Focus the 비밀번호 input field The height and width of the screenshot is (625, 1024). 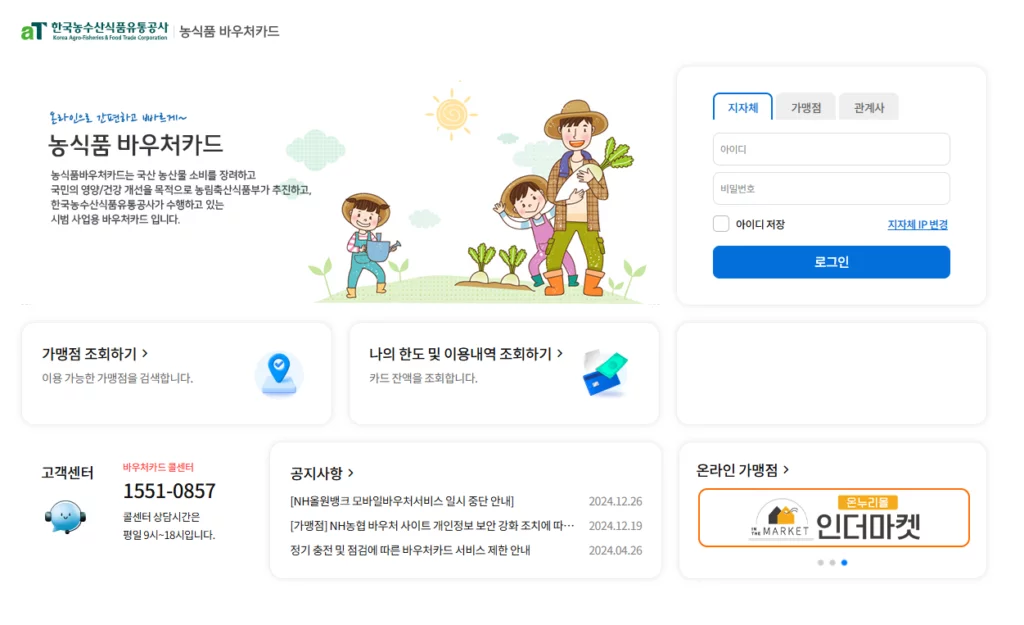831,189
